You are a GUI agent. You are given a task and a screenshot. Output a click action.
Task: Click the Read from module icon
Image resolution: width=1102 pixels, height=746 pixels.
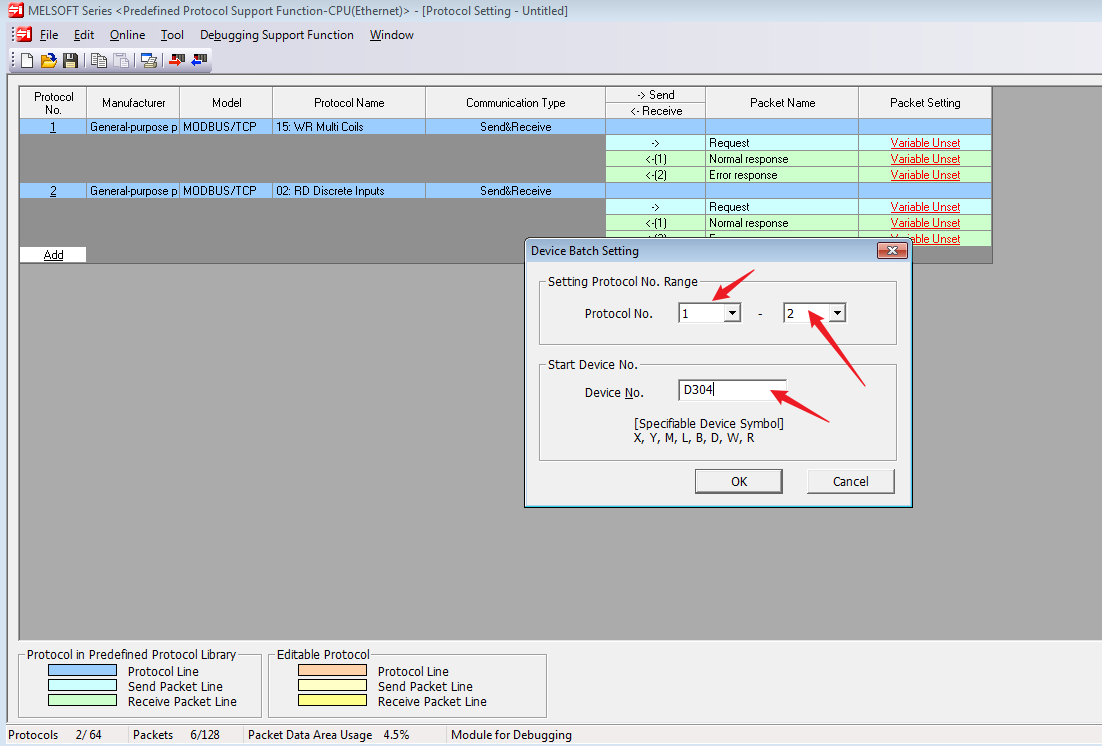pos(199,61)
